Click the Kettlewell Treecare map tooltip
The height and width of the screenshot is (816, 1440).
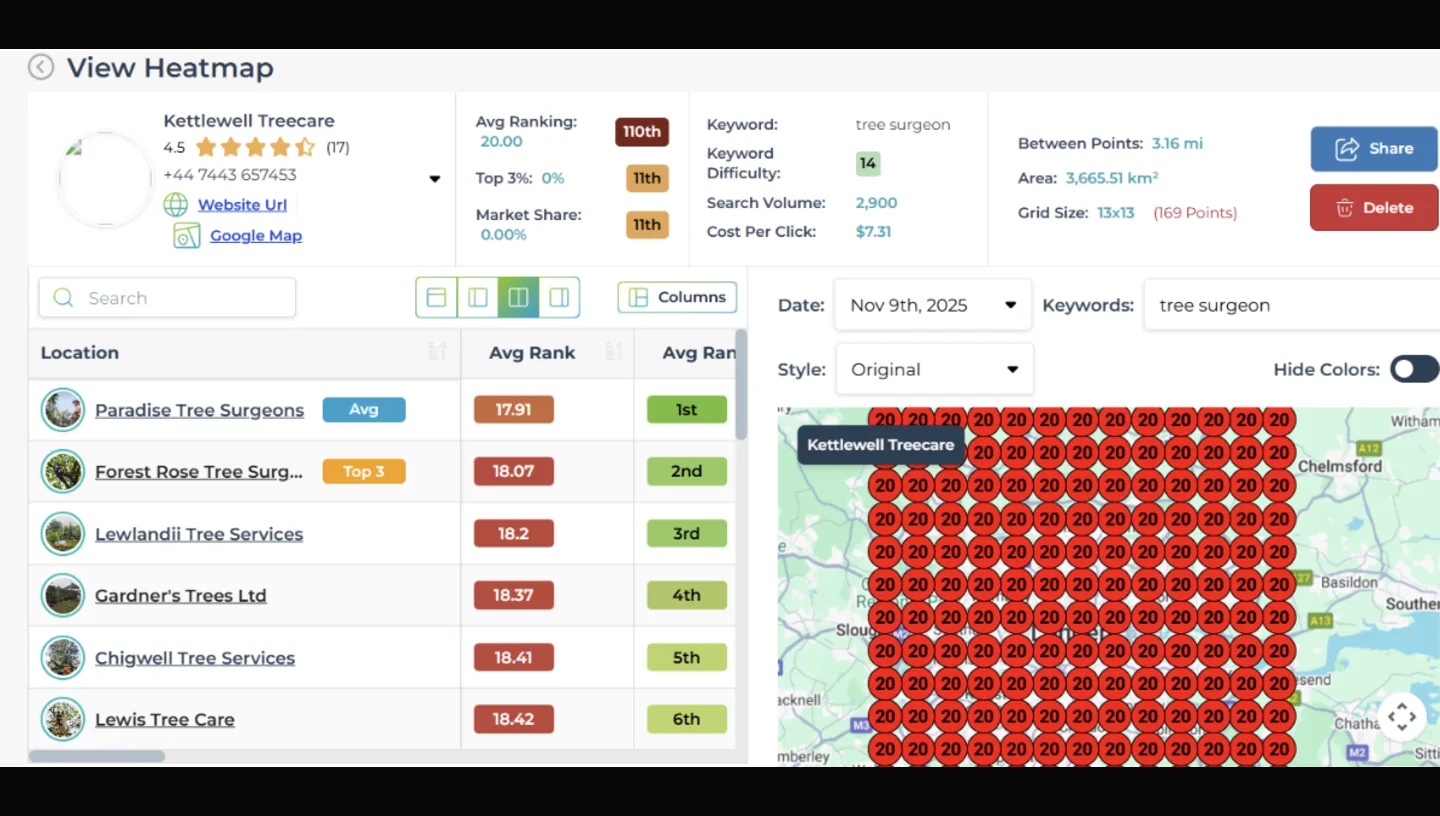click(881, 445)
